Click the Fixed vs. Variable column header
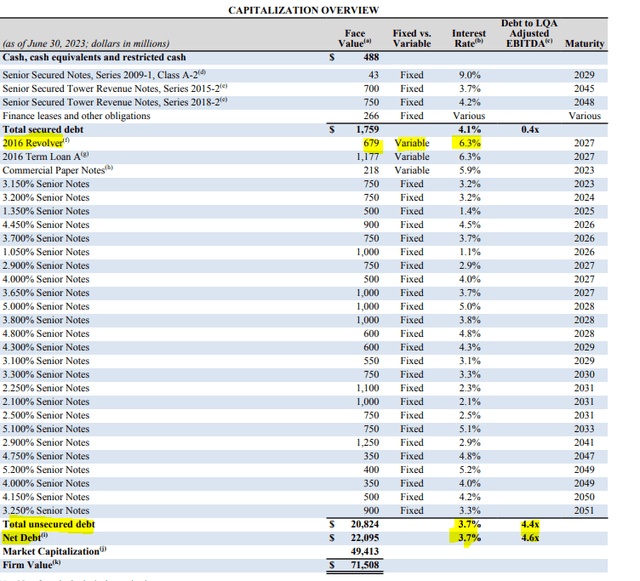 click(x=412, y=38)
